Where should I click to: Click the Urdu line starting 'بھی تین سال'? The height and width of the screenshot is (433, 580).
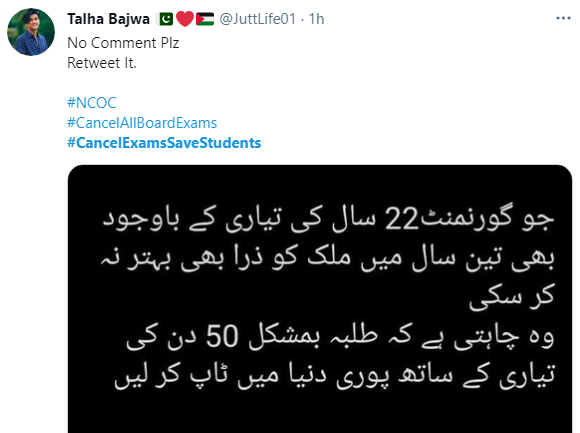328,258
